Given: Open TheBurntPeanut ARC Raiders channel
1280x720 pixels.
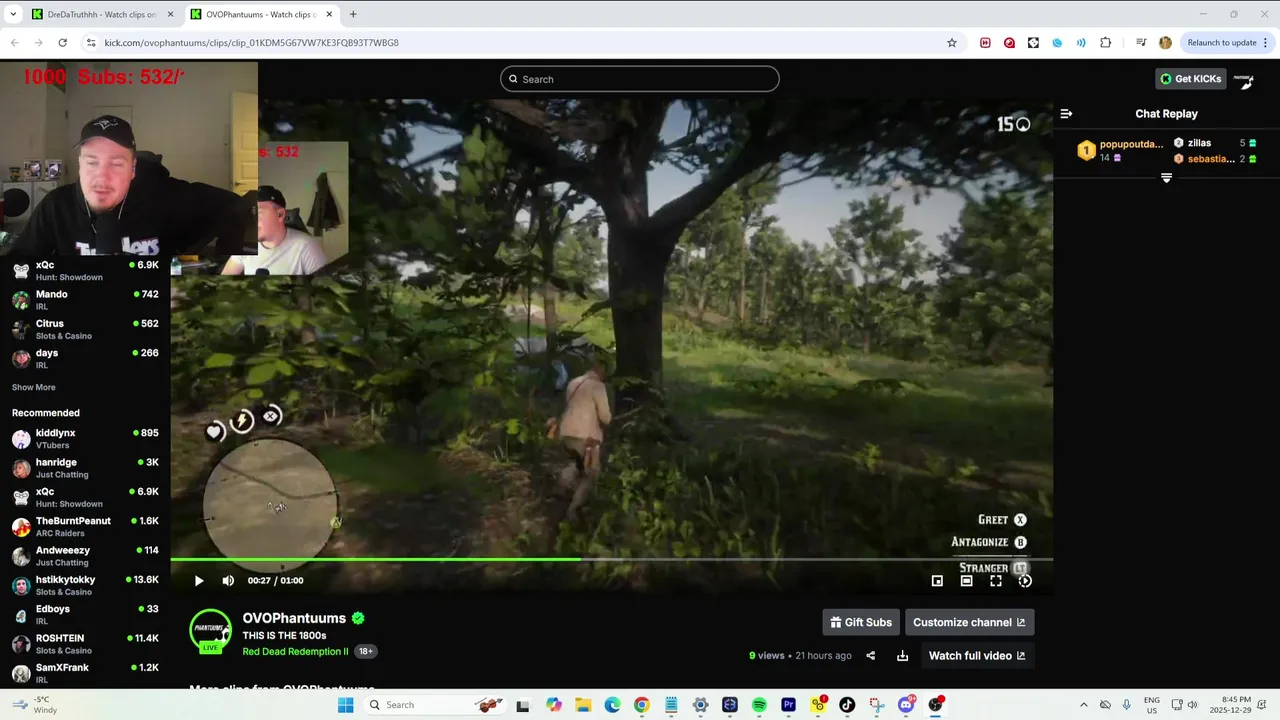Looking at the screenshot, I should click(x=85, y=527).
